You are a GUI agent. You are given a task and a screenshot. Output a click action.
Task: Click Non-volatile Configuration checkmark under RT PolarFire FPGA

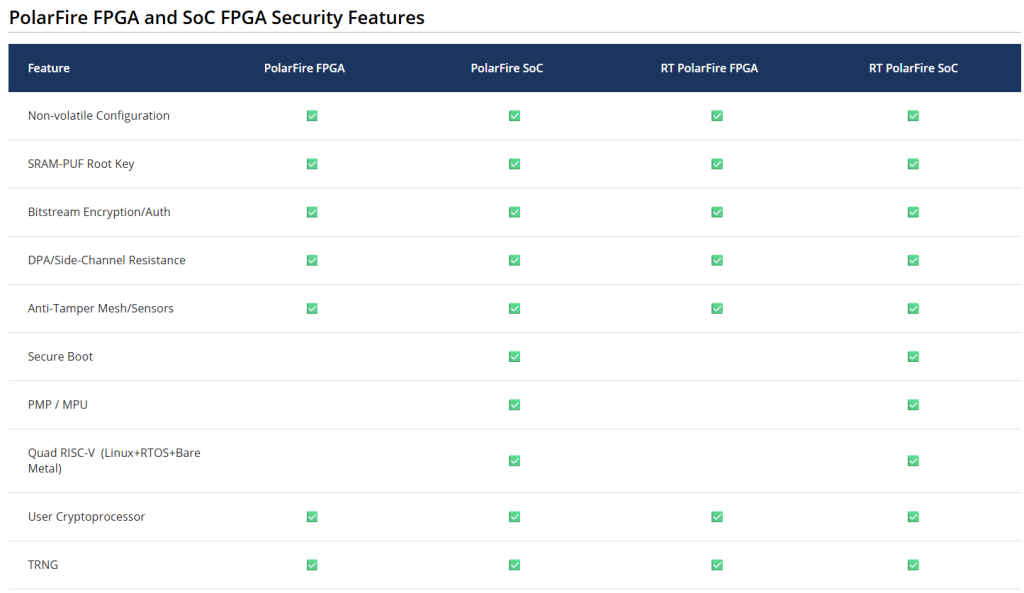click(717, 116)
